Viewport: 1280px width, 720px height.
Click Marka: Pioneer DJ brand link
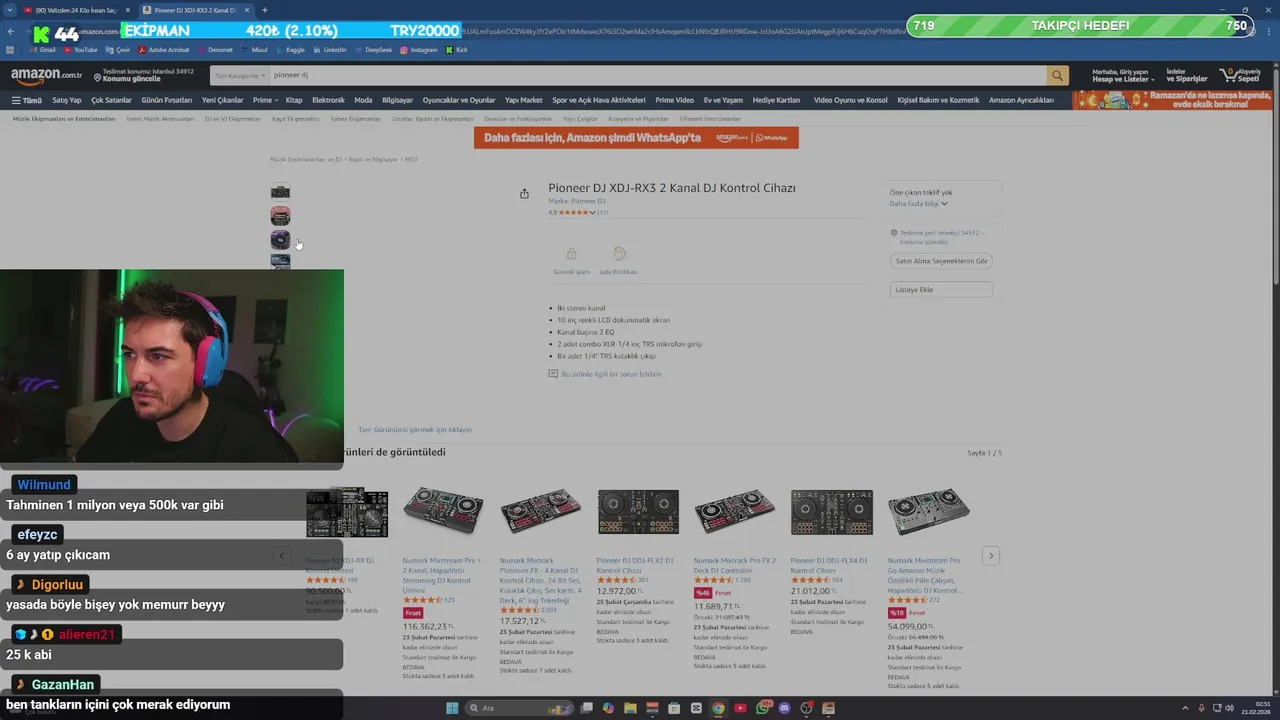coord(577,201)
